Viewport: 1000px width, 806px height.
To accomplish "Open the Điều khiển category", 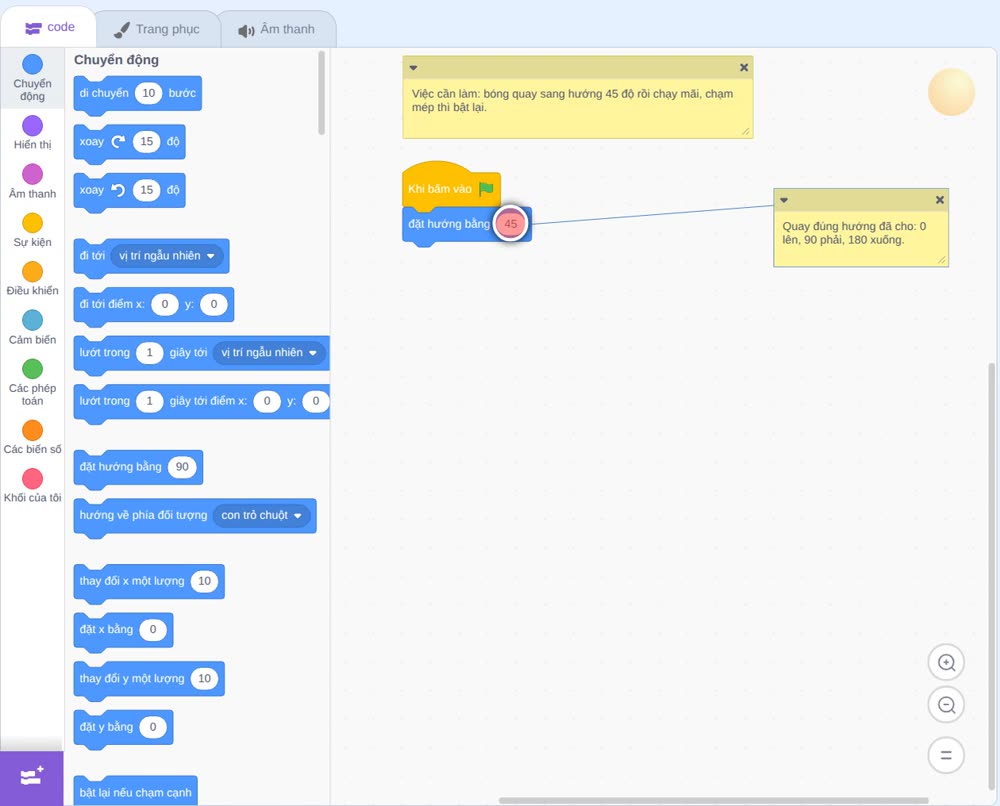I will pyautogui.click(x=33, y=279).
